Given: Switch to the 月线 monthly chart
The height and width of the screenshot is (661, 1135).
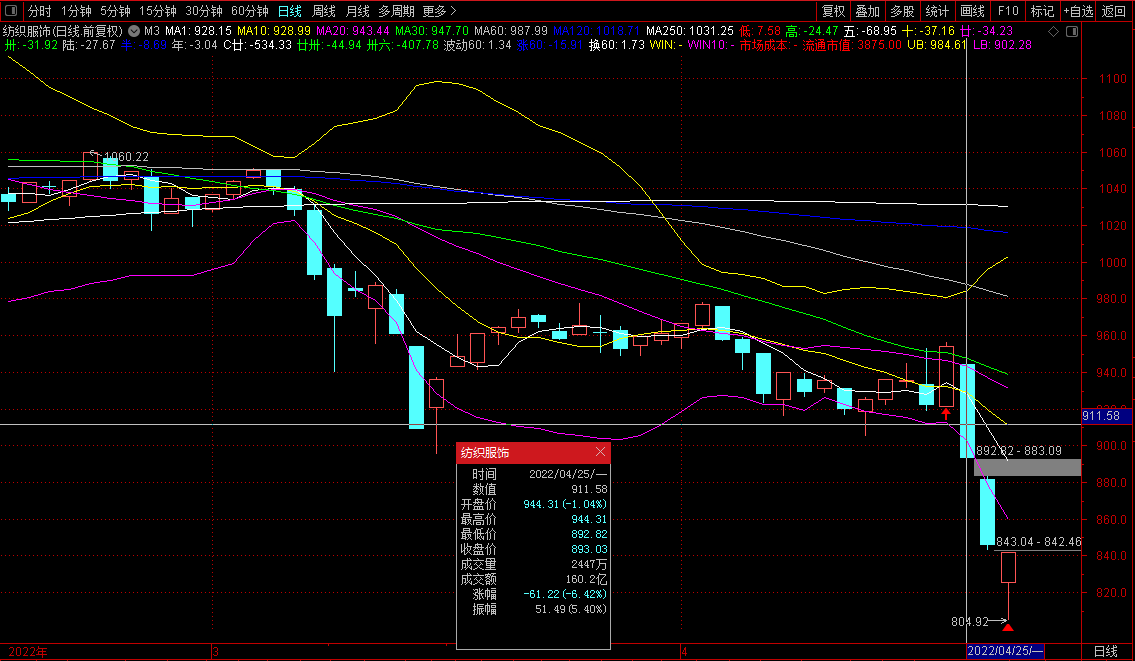Looking at the screenshot, I should click(x=357, y=11).
